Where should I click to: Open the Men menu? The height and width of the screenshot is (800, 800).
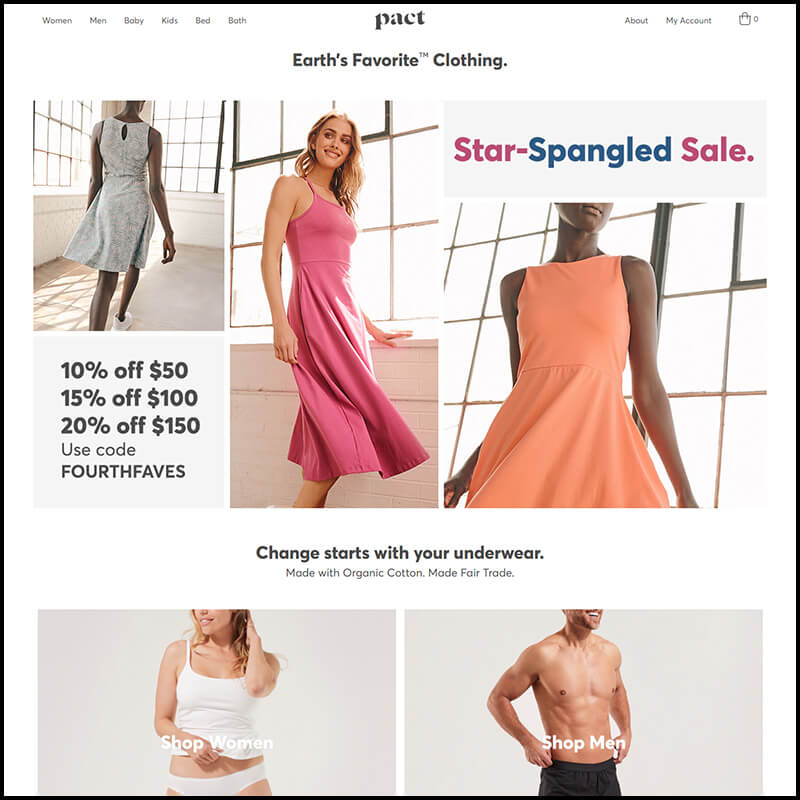click(x=98, y=20)
